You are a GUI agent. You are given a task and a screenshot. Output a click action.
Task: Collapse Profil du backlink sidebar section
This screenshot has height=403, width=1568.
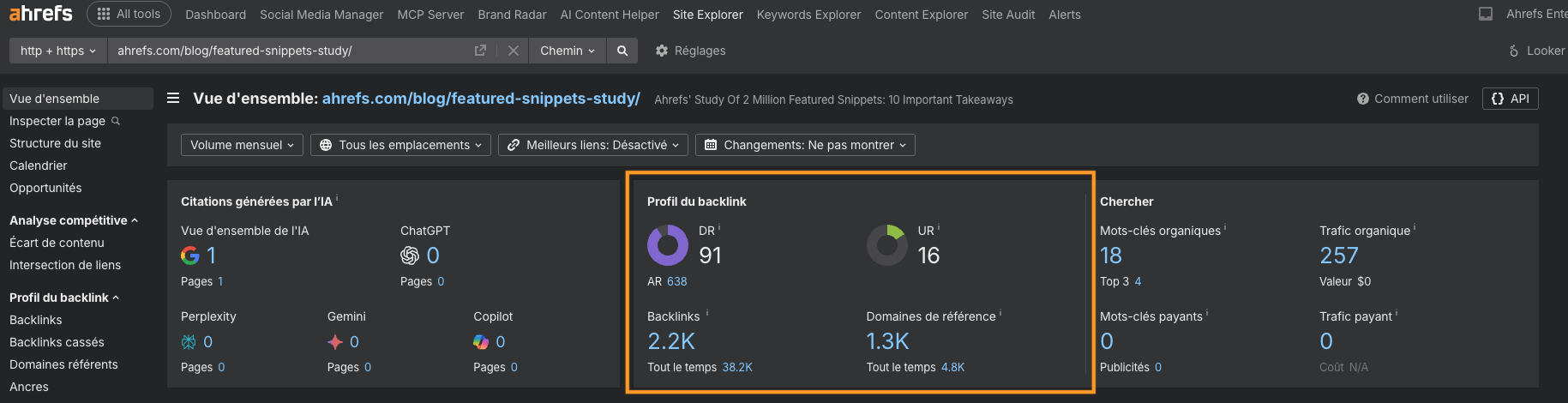64,298
